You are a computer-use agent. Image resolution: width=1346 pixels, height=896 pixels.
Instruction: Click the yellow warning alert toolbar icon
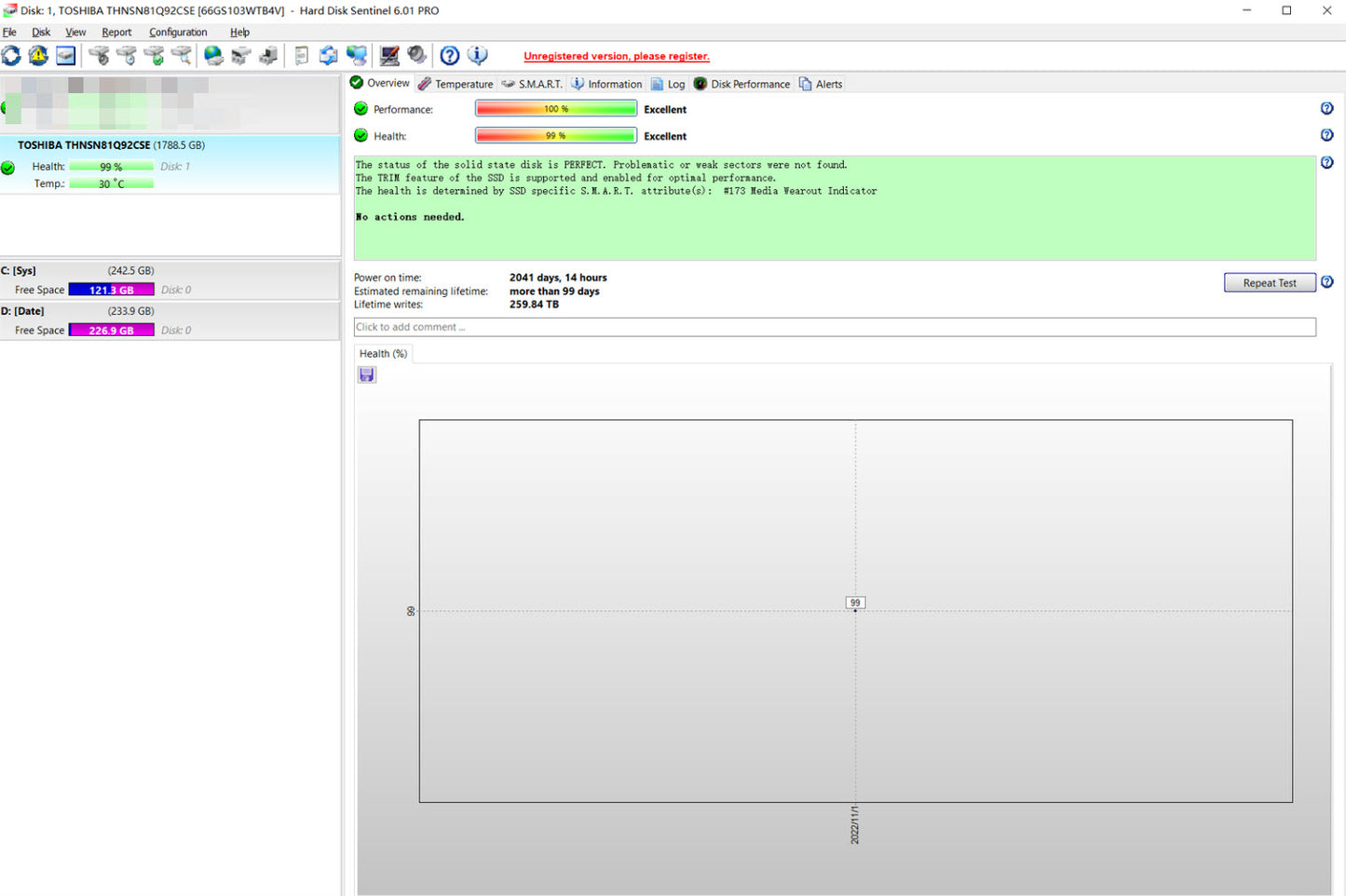click(38, 56)
